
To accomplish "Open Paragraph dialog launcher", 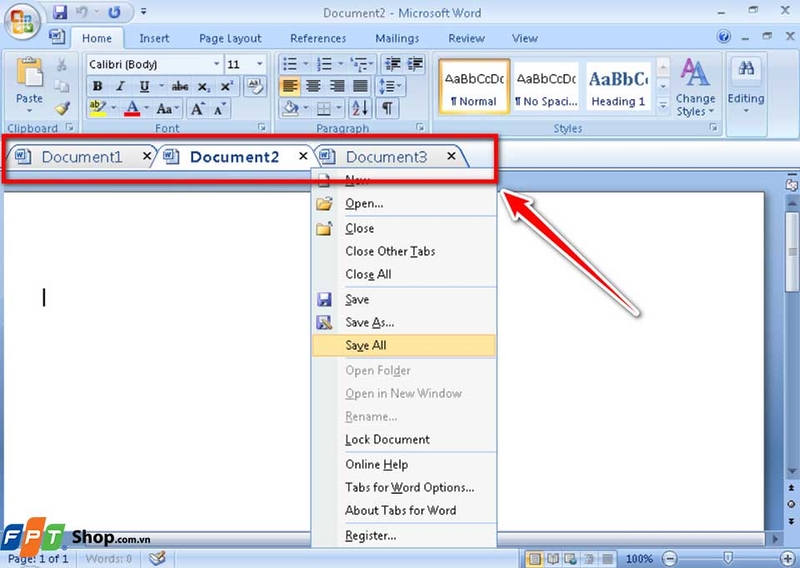I will pos(420,128).
